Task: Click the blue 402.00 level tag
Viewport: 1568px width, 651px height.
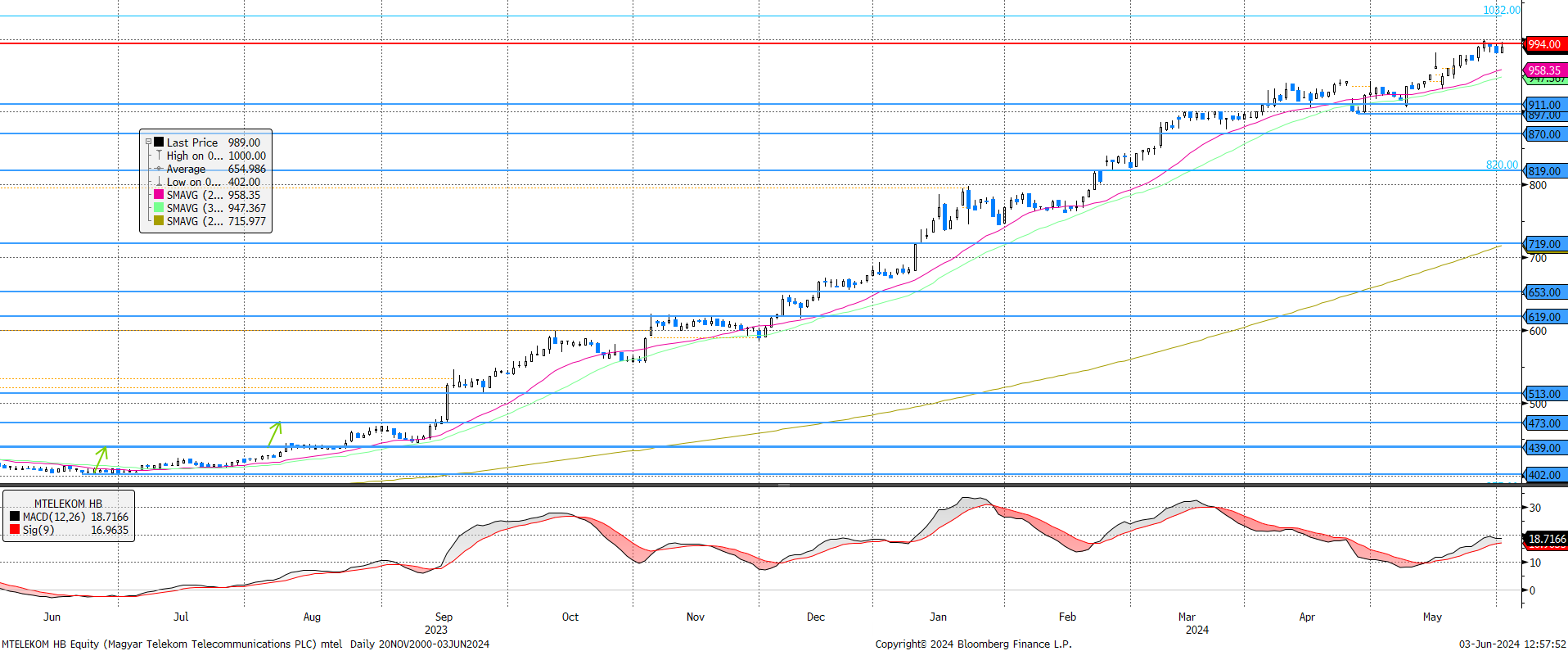Action: pos(1544,475)
